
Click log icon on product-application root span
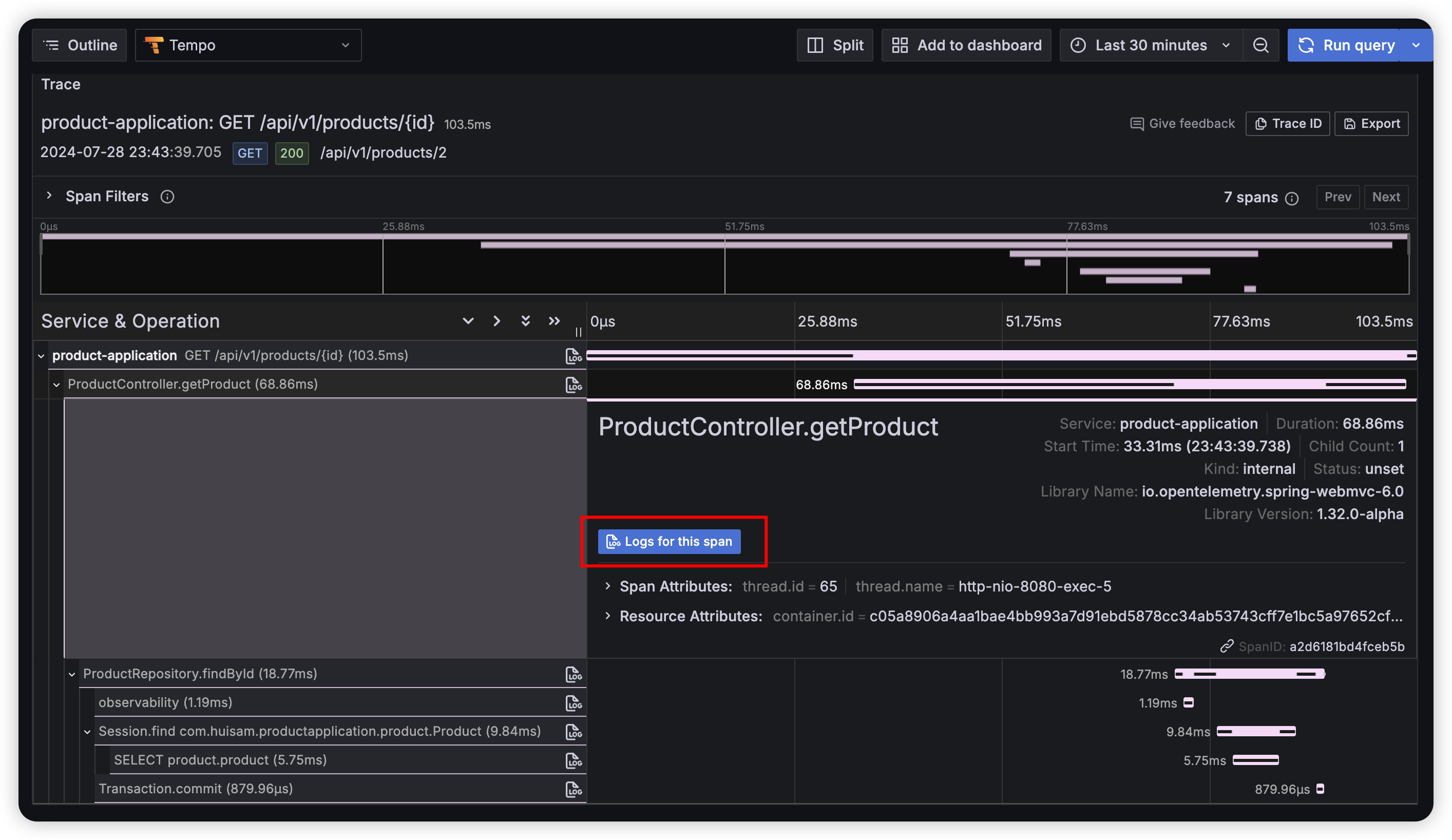574,356
